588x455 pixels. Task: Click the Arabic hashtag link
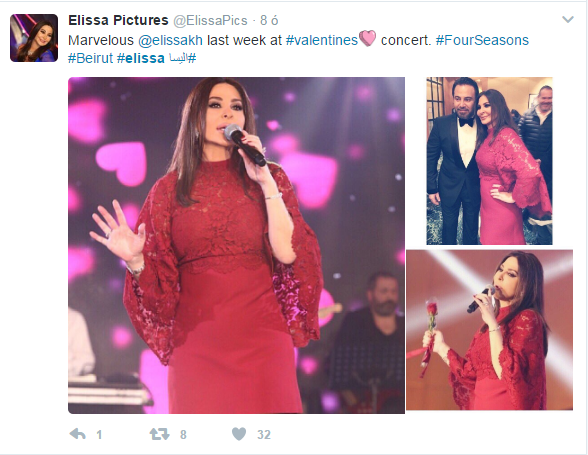click(x=183, y=58)
